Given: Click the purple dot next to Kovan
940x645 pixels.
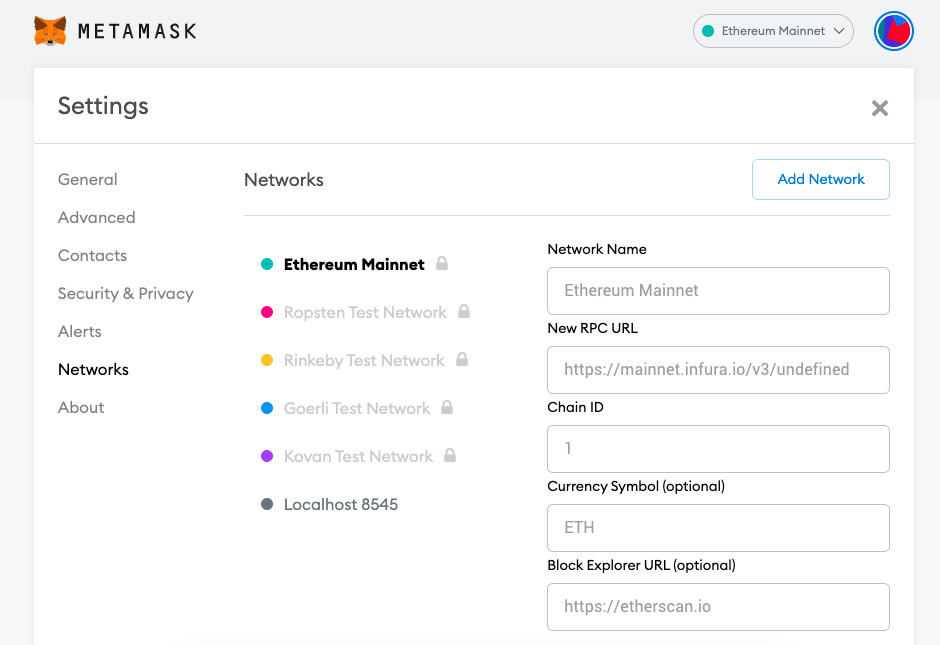Looking at the screenshot, I should pyautogui.click(x=267, y=456).
